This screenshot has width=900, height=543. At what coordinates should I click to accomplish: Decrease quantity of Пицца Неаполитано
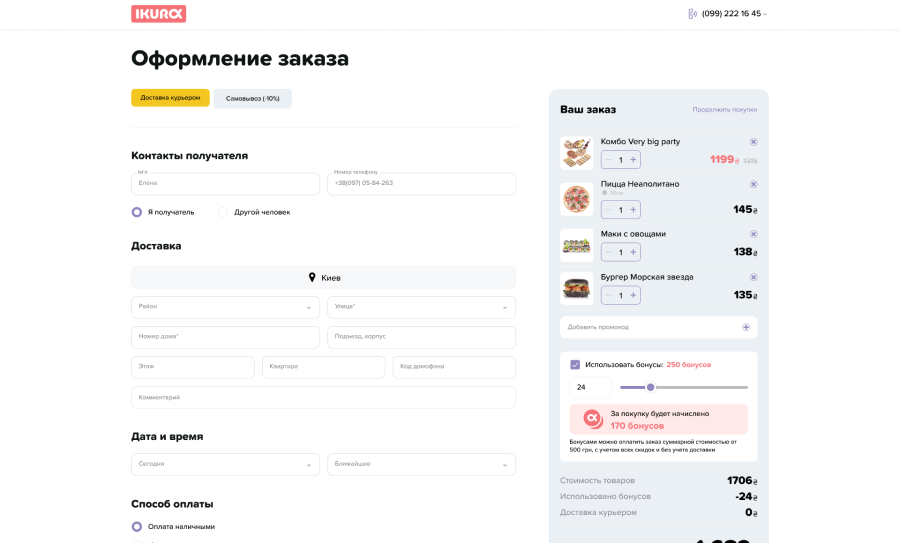click(x=608, y=210)
